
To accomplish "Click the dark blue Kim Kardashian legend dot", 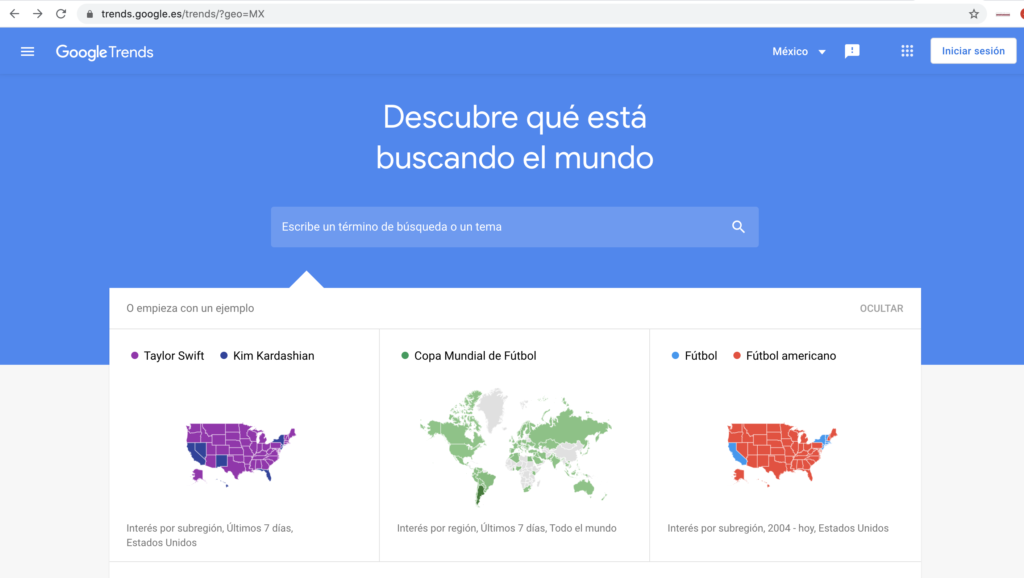I will (224, 355).
